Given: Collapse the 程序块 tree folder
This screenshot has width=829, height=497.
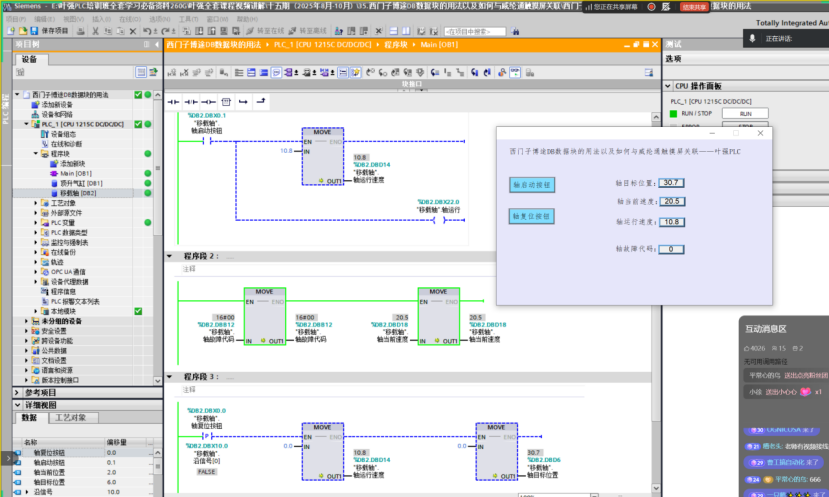Looking at the screenshot, I should point(36,153).
